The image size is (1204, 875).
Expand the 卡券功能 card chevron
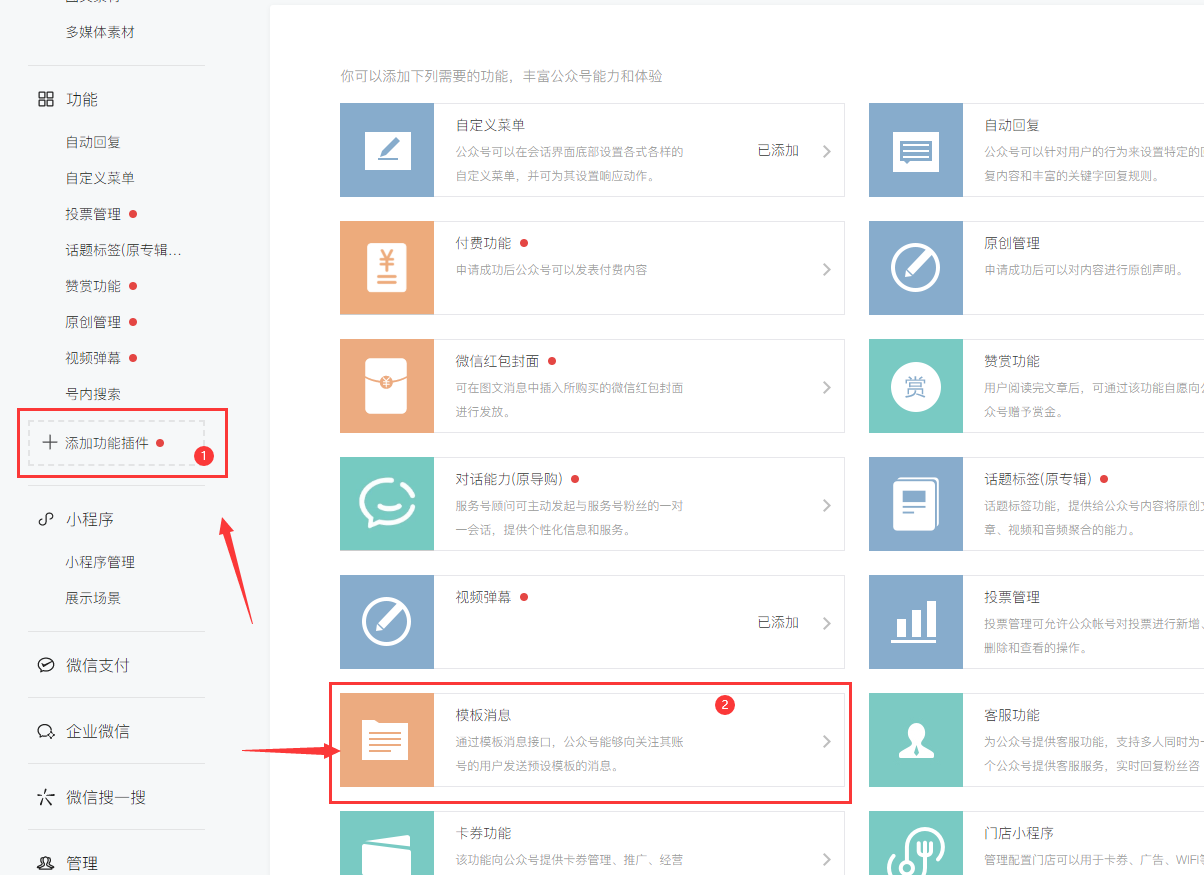click(827, 859)
